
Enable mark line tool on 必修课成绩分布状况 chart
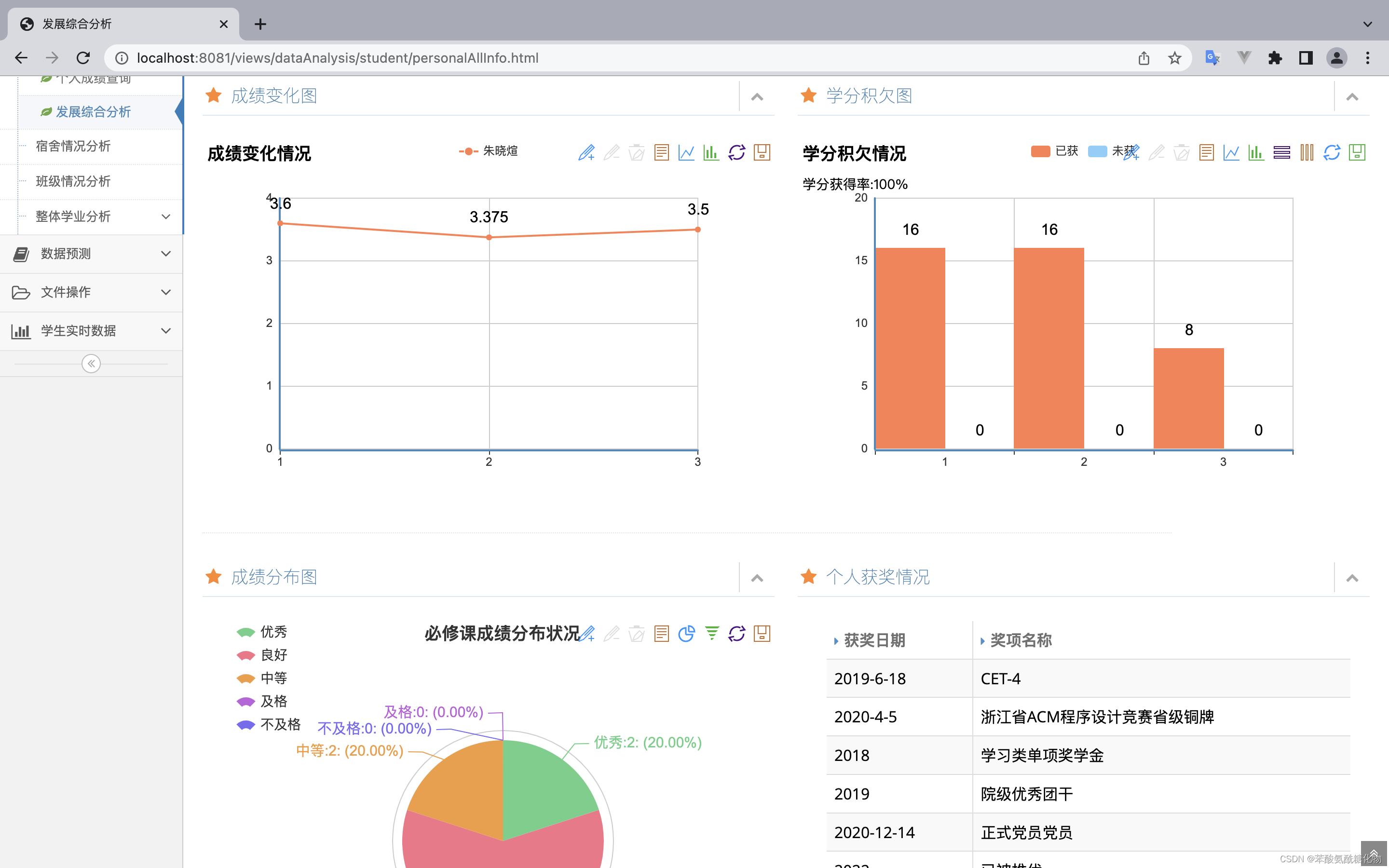click(586, 634)
